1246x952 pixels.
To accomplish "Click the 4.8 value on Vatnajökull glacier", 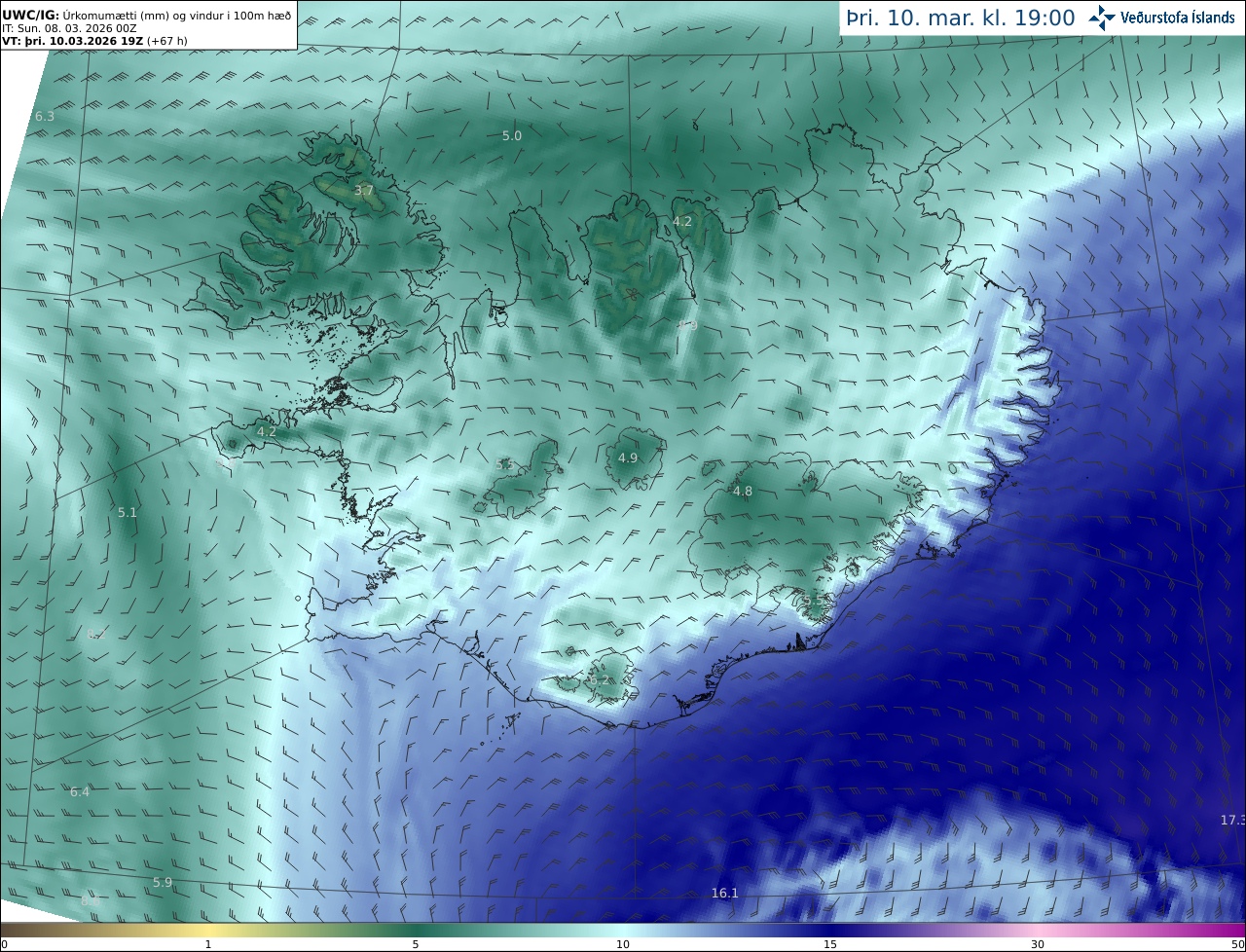I will (x=743, y=492).
